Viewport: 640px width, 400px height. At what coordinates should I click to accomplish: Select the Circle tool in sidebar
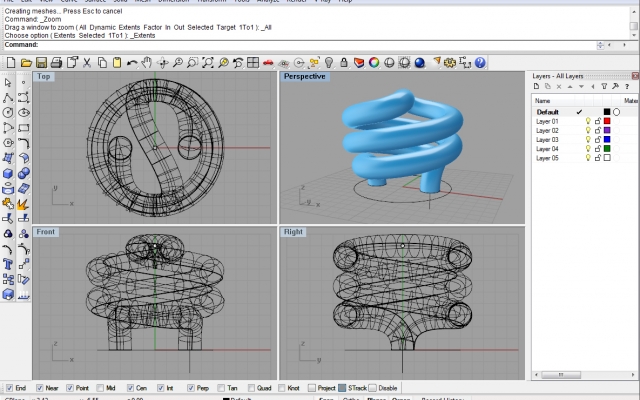(x=8, y=113)
